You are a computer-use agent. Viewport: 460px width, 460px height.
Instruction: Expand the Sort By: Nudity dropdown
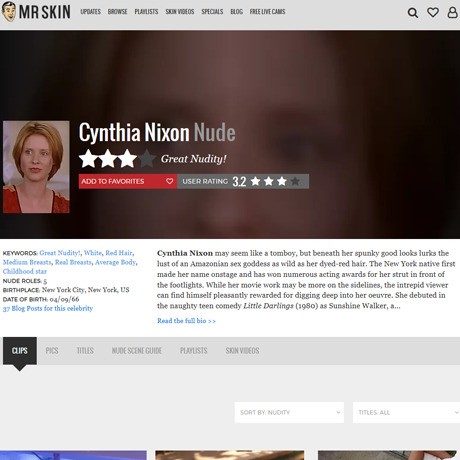[x=289, y=412]
